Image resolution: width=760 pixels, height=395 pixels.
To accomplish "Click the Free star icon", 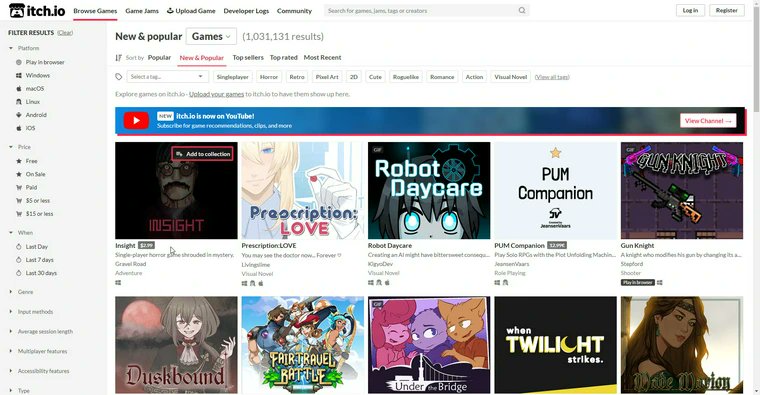I will [19, 161].
